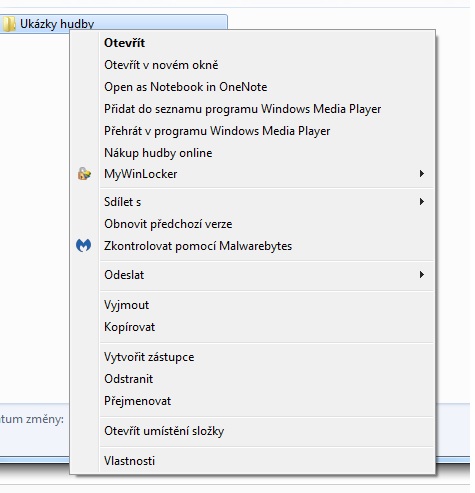Select Přidat do seznamu programu Windows Media Player
This screenshot has width=475, height=493.
pyautogui.click(x=252, y=109)
